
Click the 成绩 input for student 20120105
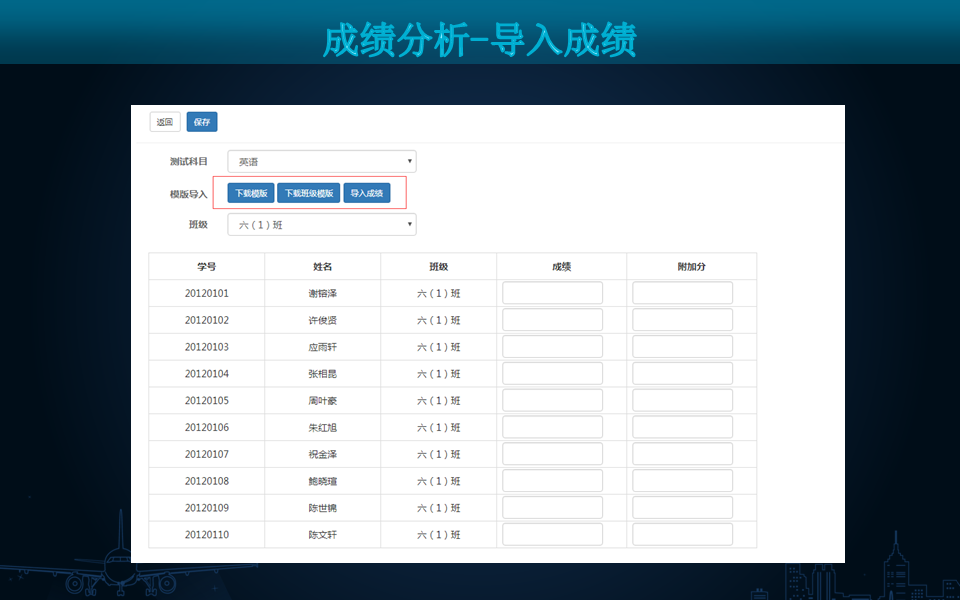coord(552,400)
